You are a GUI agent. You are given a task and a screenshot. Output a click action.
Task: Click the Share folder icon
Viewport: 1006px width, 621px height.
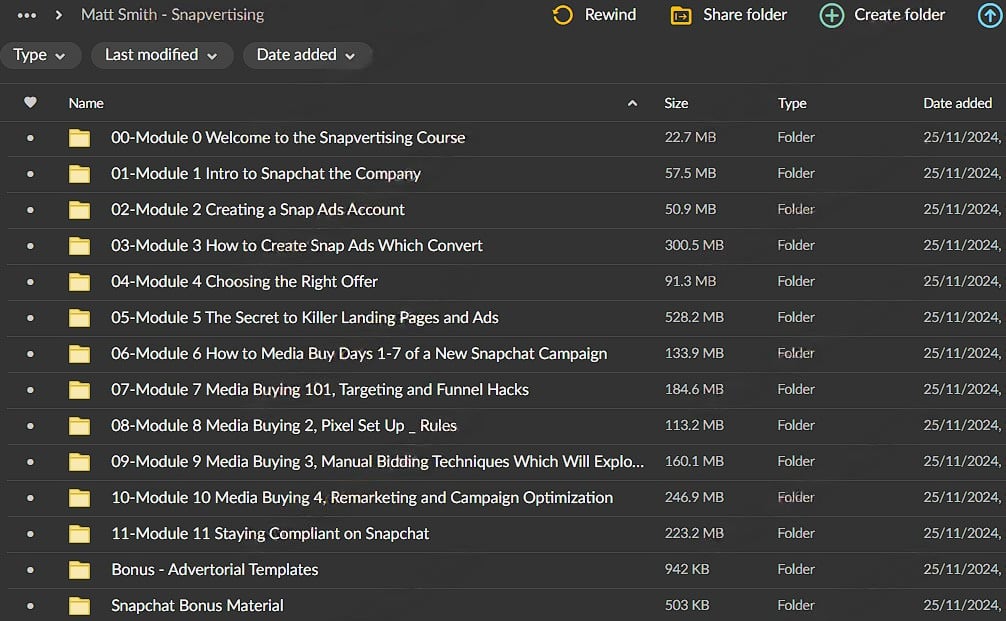(x=681, y=15)
